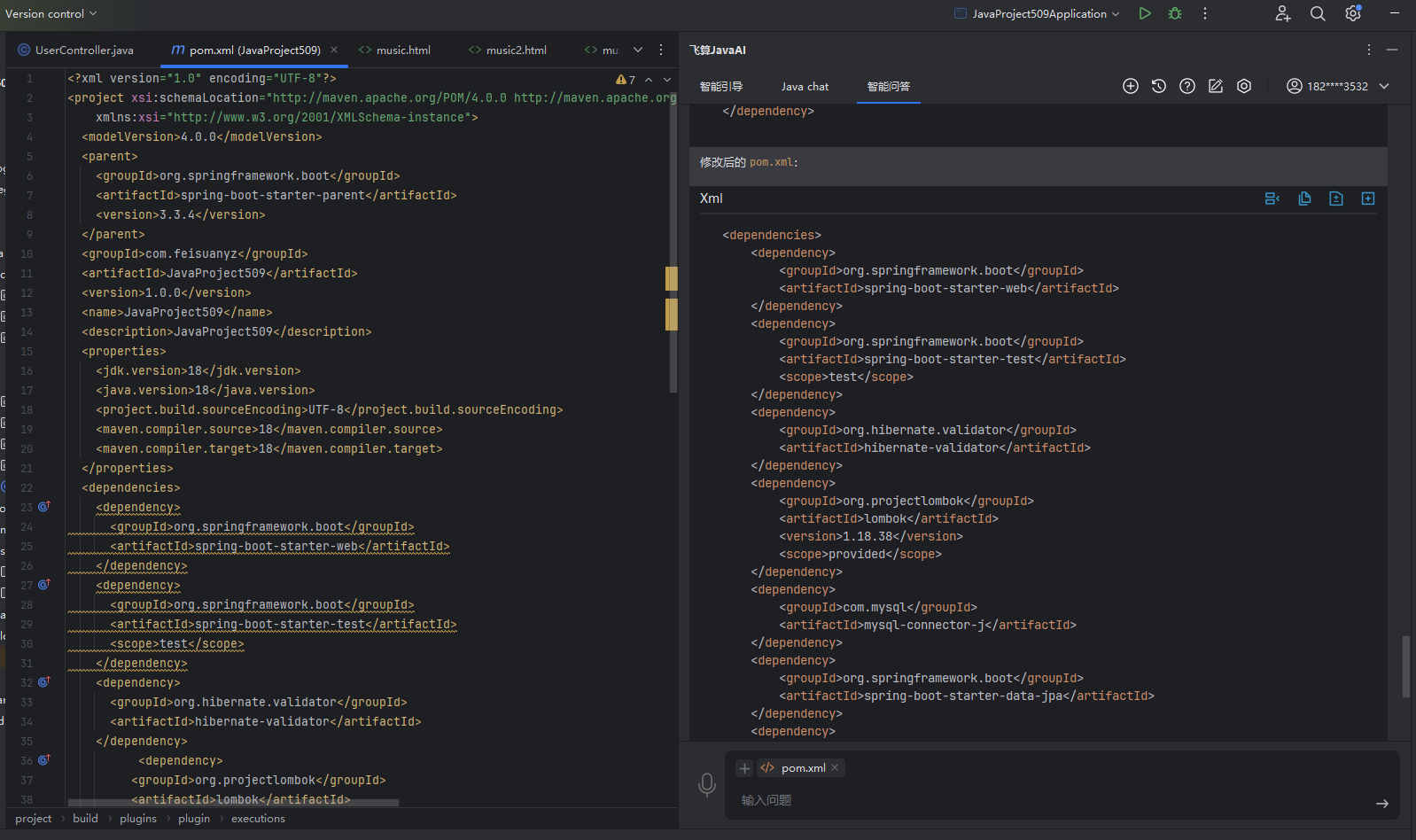The image size is (1416, 840).
Task: Open JavaAI panel options menu
Action: pyautogui.click(x=1369, y=50)
